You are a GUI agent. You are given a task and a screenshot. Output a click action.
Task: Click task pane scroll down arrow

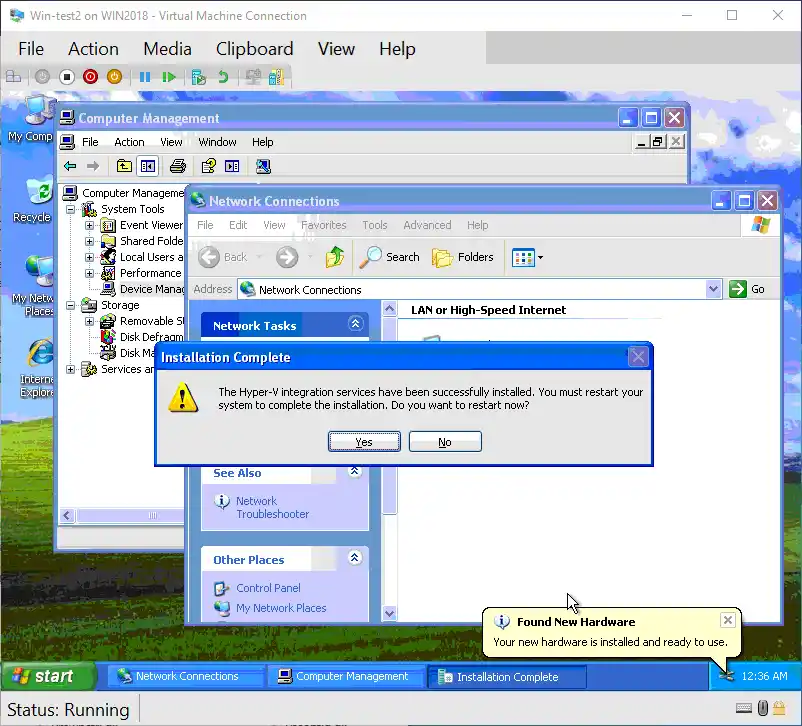click(389, 613)
